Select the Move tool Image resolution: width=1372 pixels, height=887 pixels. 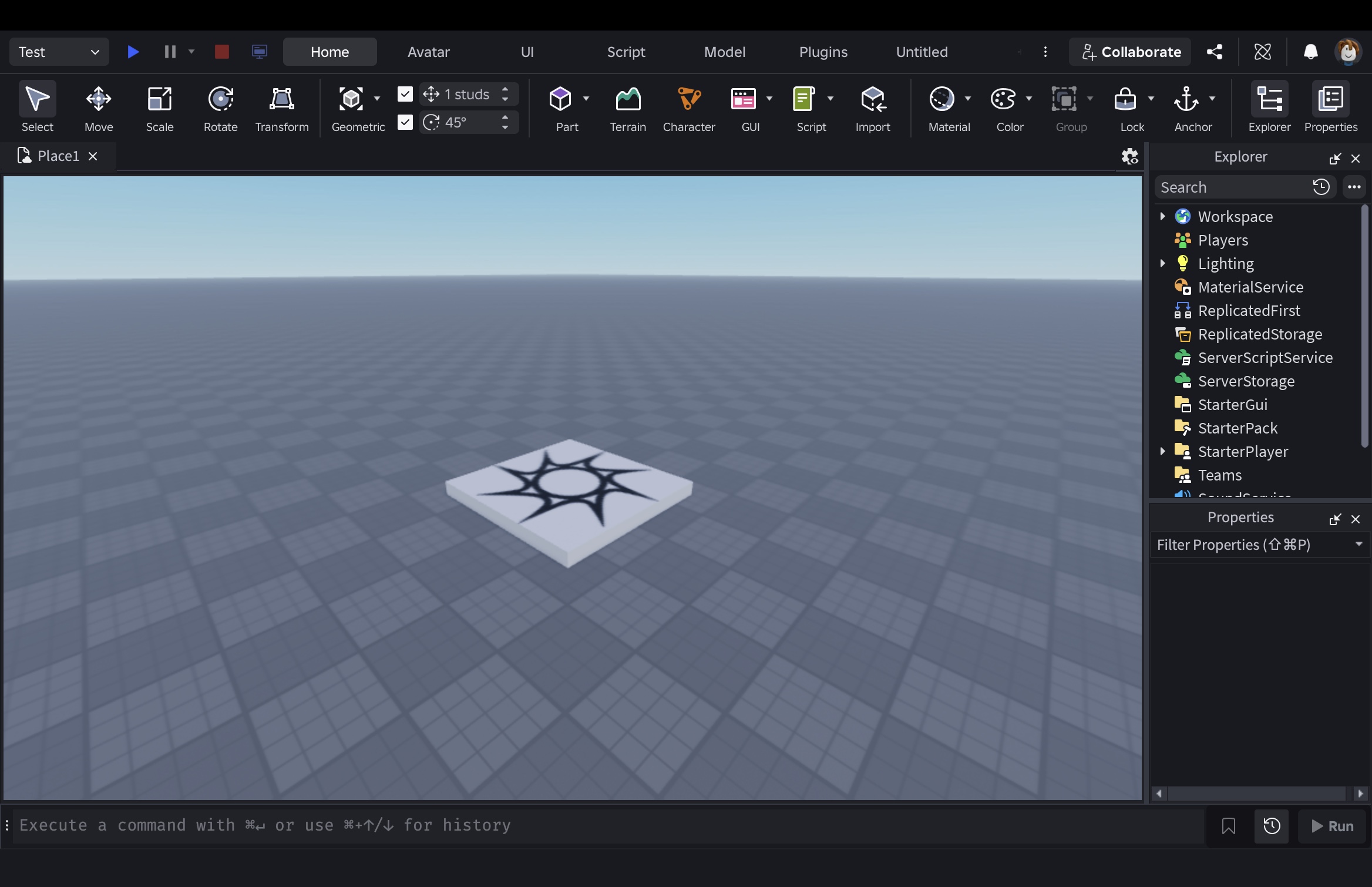tap(99, 108)
